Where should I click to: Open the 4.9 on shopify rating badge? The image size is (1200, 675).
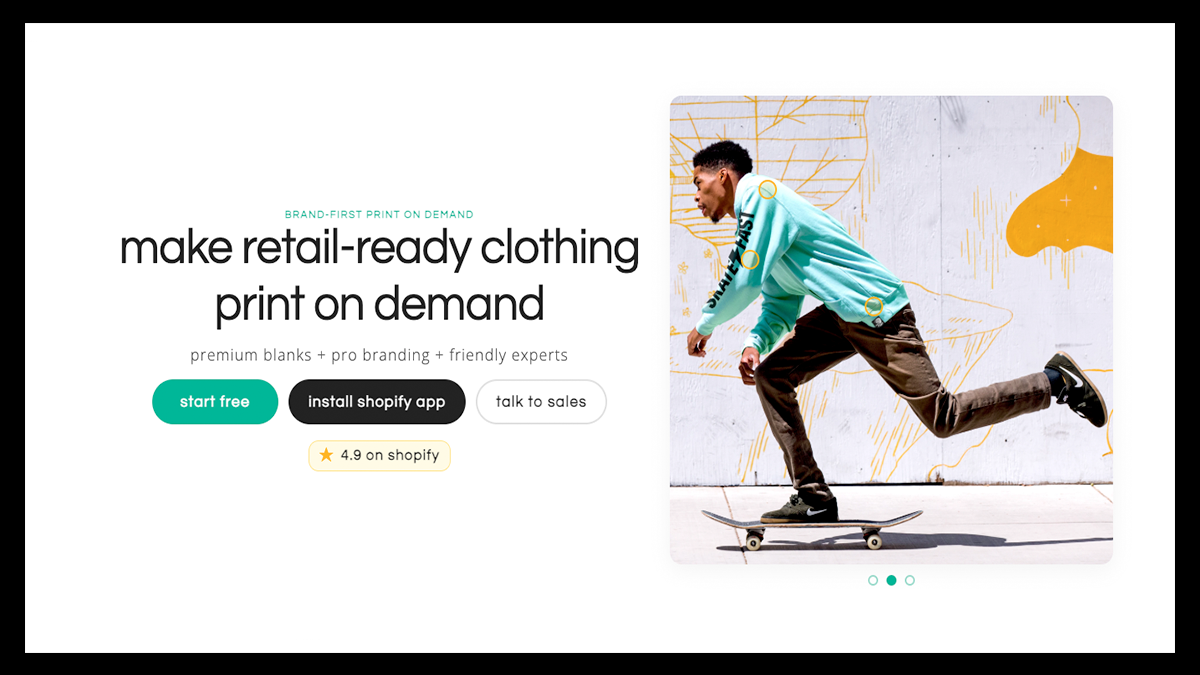click(380, 455)
